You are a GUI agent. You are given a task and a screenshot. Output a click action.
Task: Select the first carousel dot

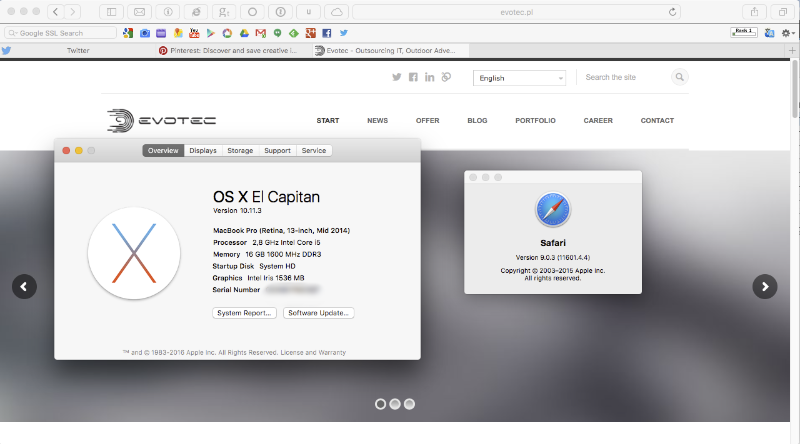click(380, 404)
